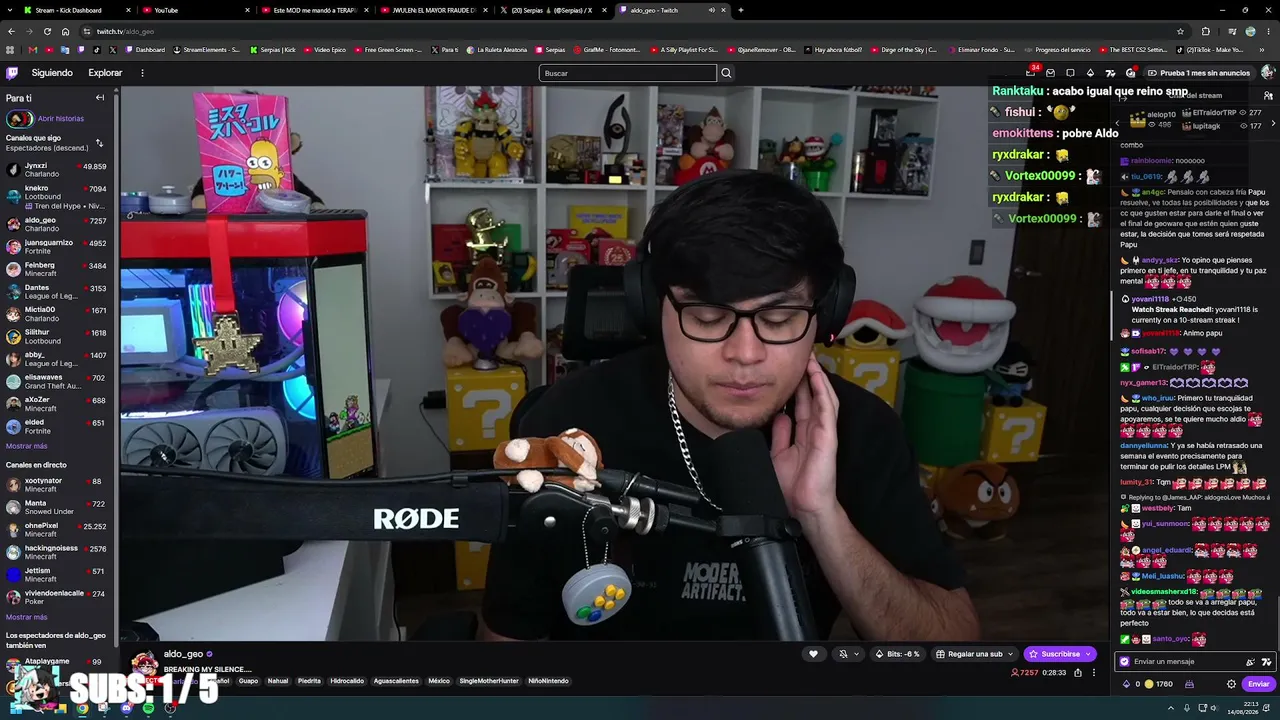This screenshot has height=720, width=1280.
Task: Reload the browser page
Action: click(48, 31)
